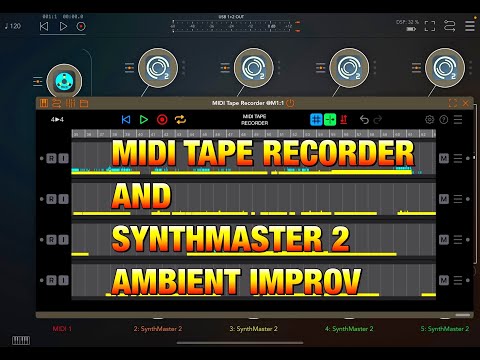This screenshot has width=480, height=360.
Task: Click the bar number timeline ruler
Action: pos(254,134)
